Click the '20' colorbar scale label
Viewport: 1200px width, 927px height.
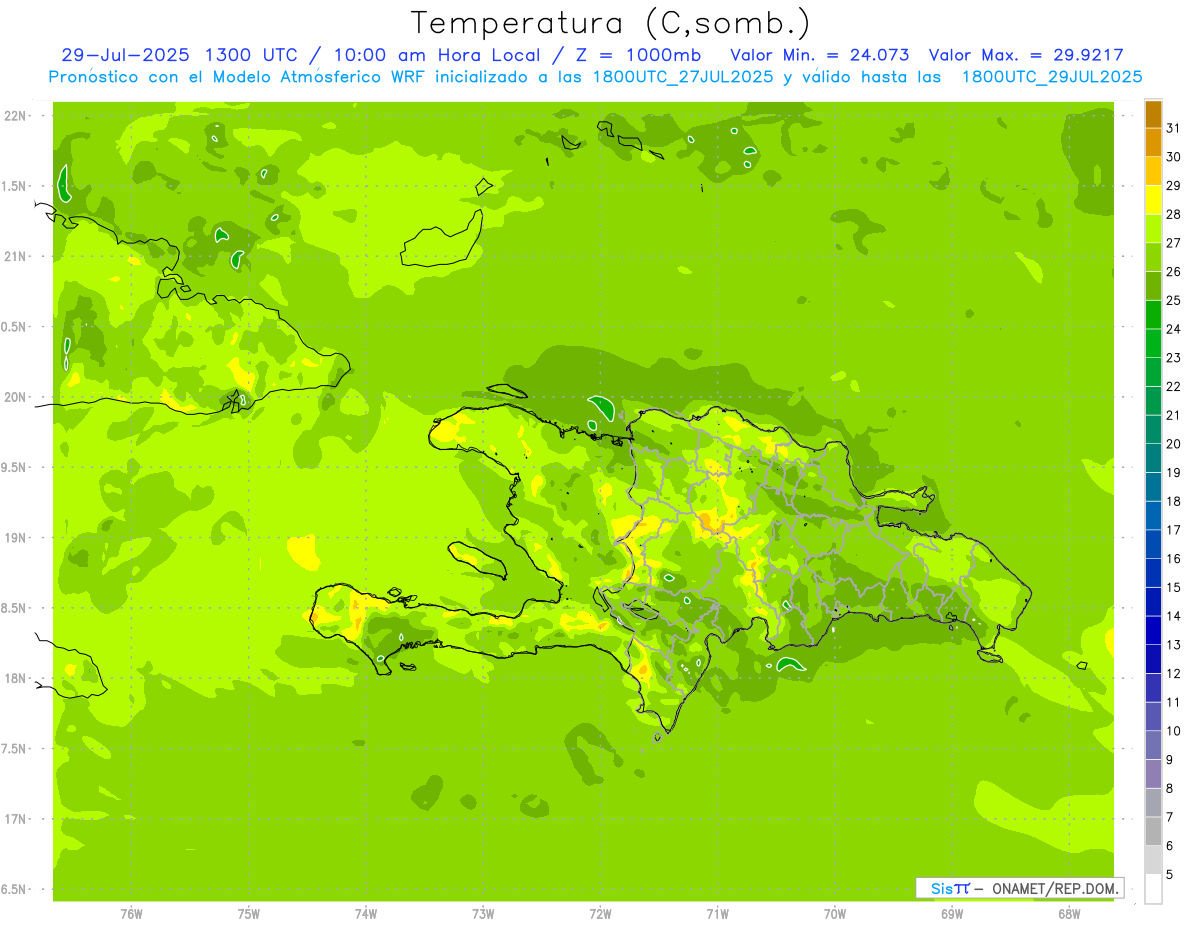[x=1174, y=444]
